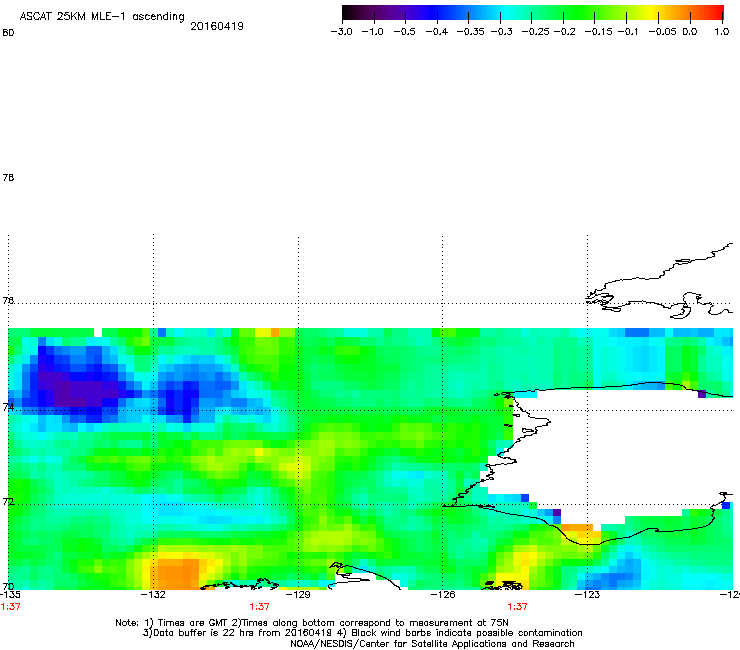This screenshot has width=740, height=650.
Task: Click the NOAA/NESDIS credit line
Action: pyautogui.click(x=432, y=644)
